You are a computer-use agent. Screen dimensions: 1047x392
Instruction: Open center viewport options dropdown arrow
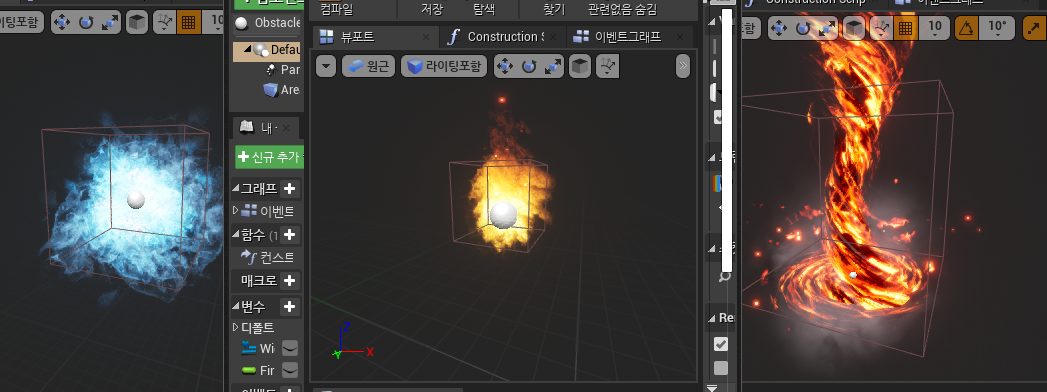coord(326,67)
